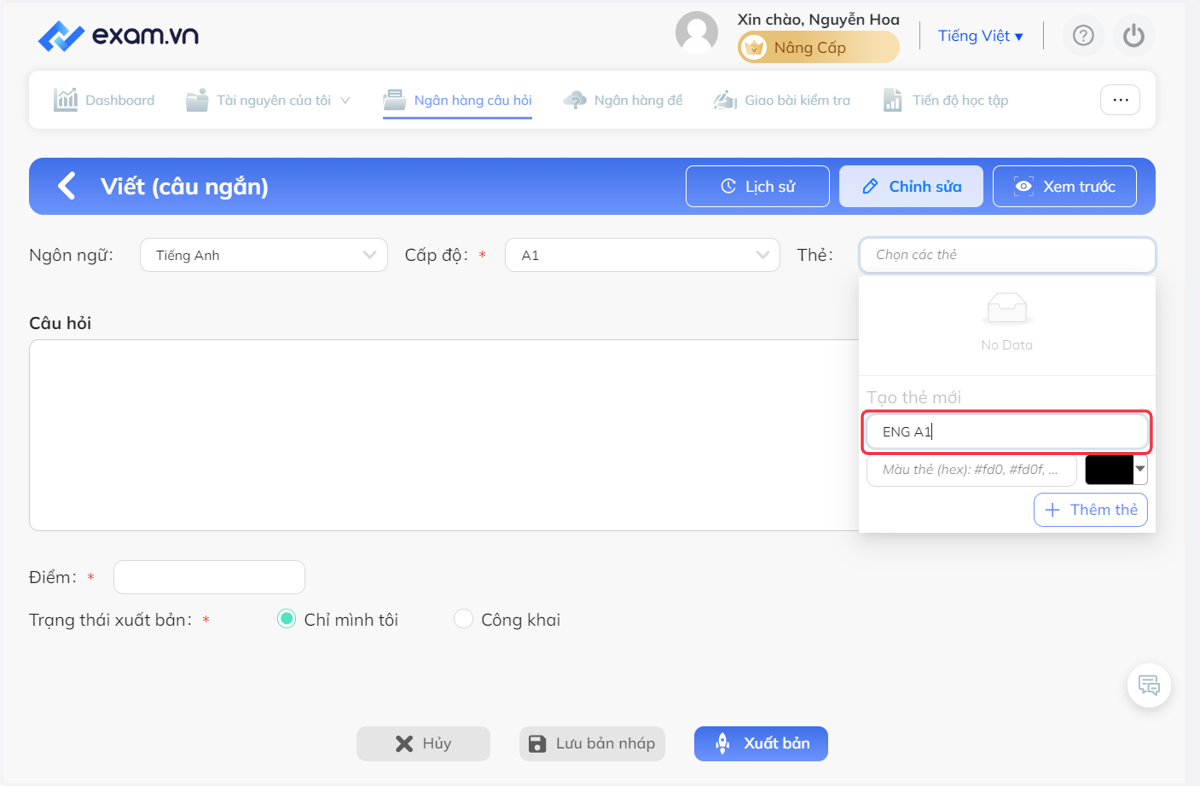1200x786 pixels.
Task: Click the Lưu bản nháp button
Action: (592, 744)
